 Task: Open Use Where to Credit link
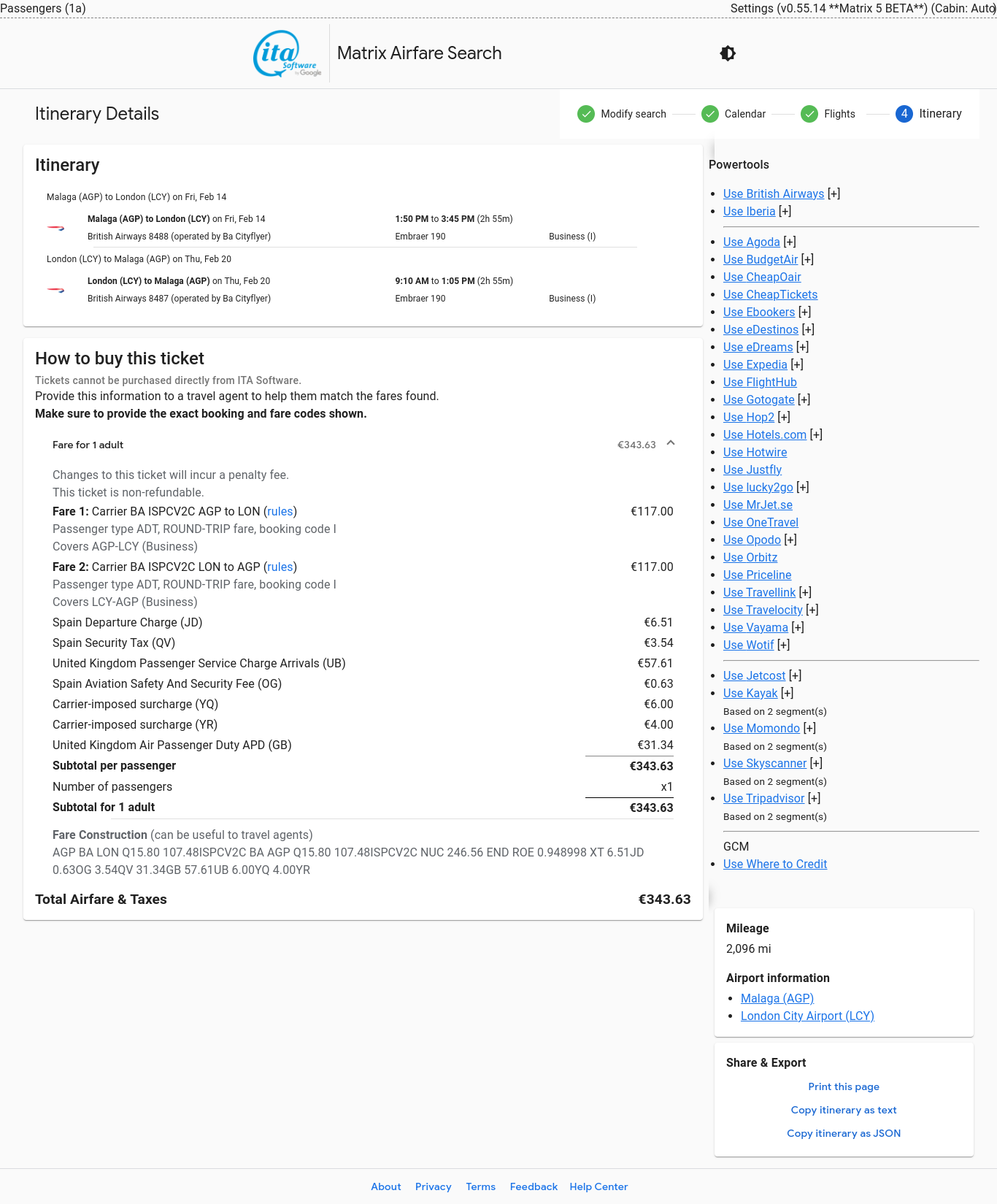pyautogui.click(x=774, y=864)
